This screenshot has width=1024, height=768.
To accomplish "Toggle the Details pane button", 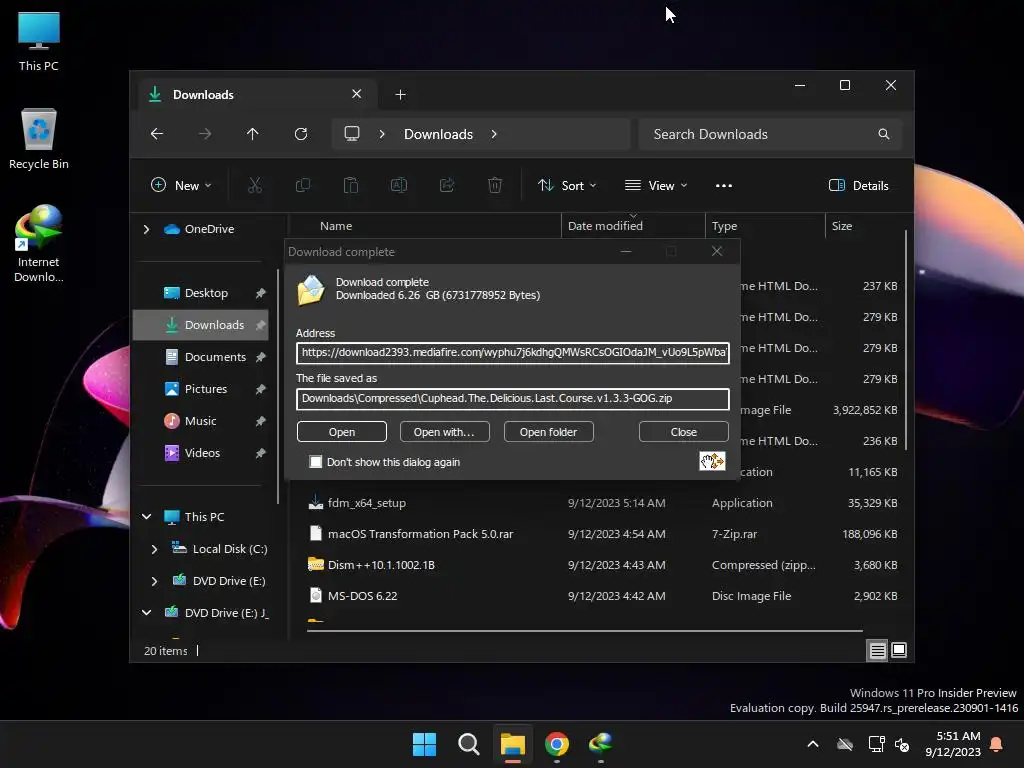I will pyautogui.click(x=859, y=185).
